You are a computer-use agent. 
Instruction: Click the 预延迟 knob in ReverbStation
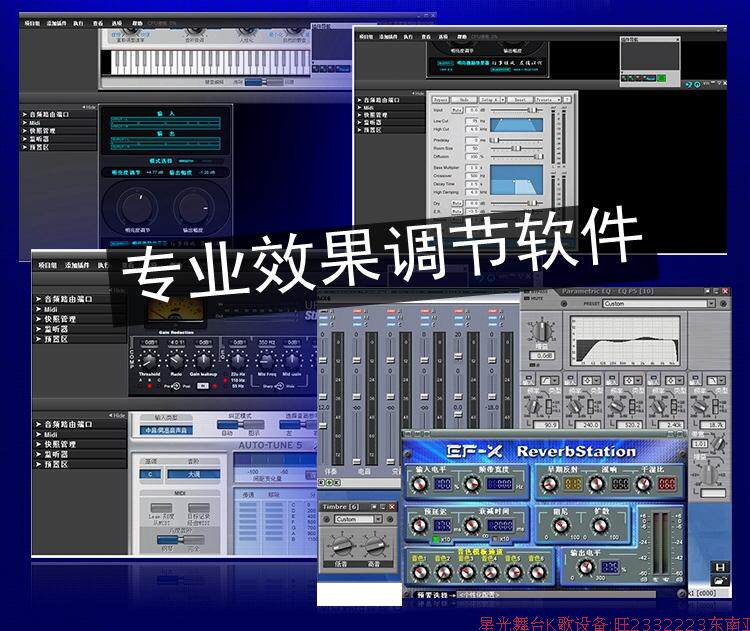coord(419,525)
